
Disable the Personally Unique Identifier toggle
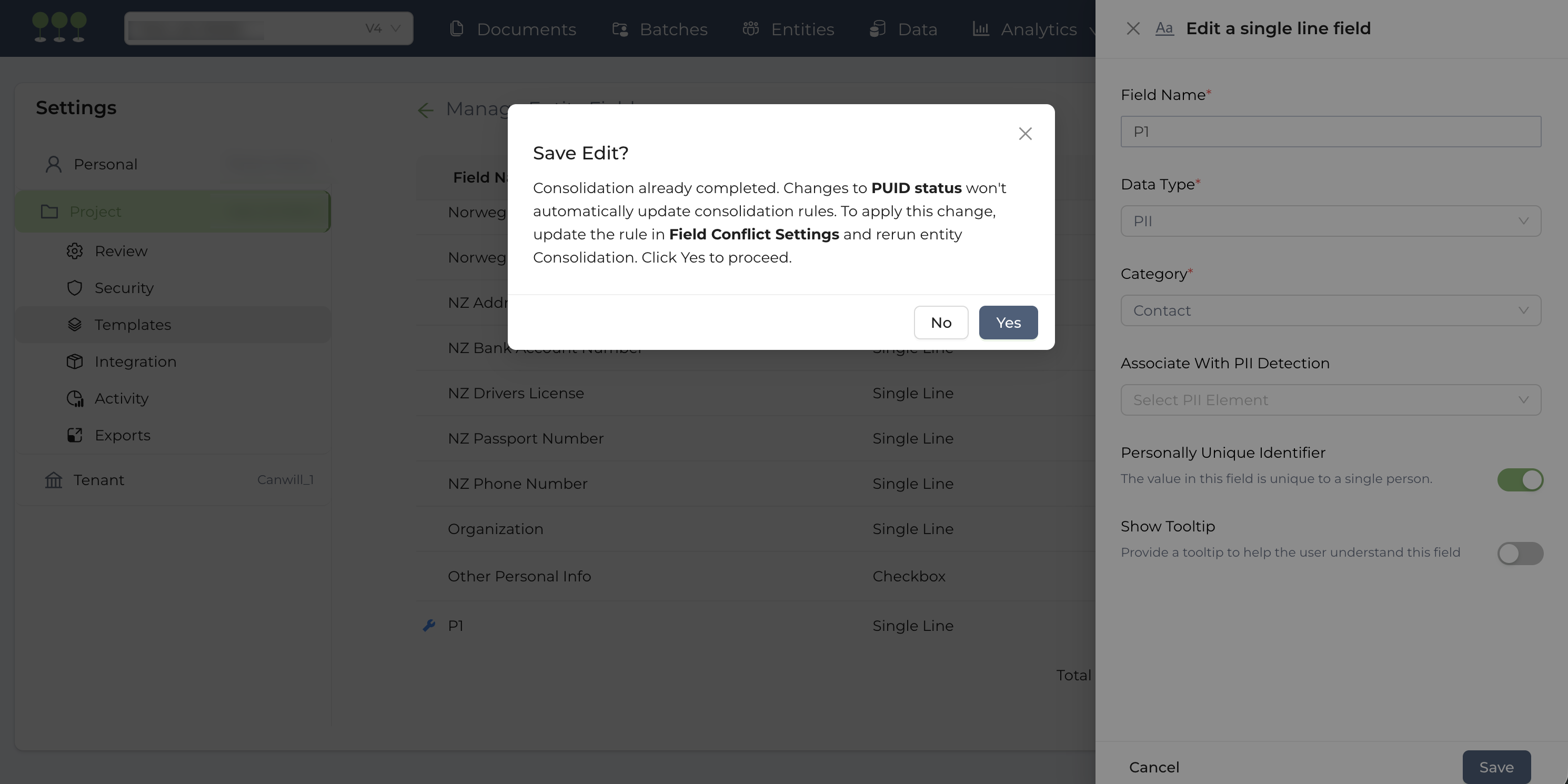[x=1520, y=480]
